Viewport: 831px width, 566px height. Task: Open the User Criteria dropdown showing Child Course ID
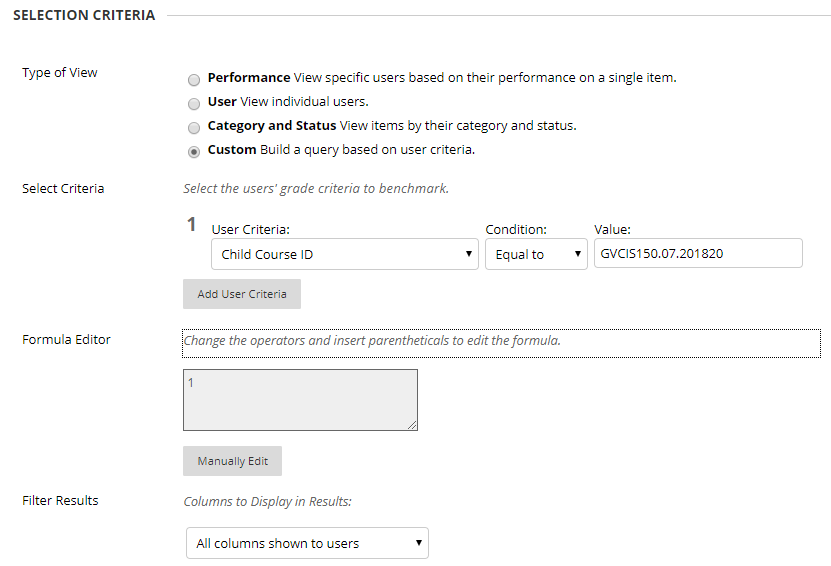coord(345,254)
